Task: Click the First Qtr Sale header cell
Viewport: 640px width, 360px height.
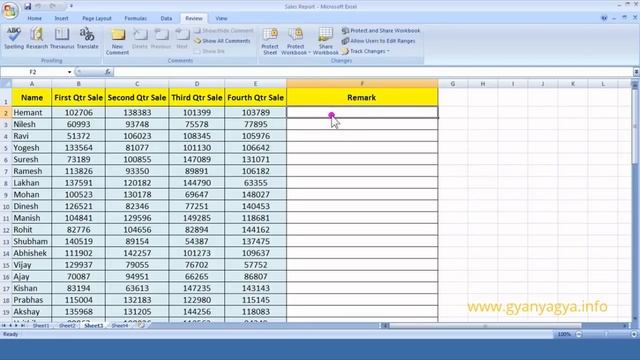Action: tap(78, 98)
